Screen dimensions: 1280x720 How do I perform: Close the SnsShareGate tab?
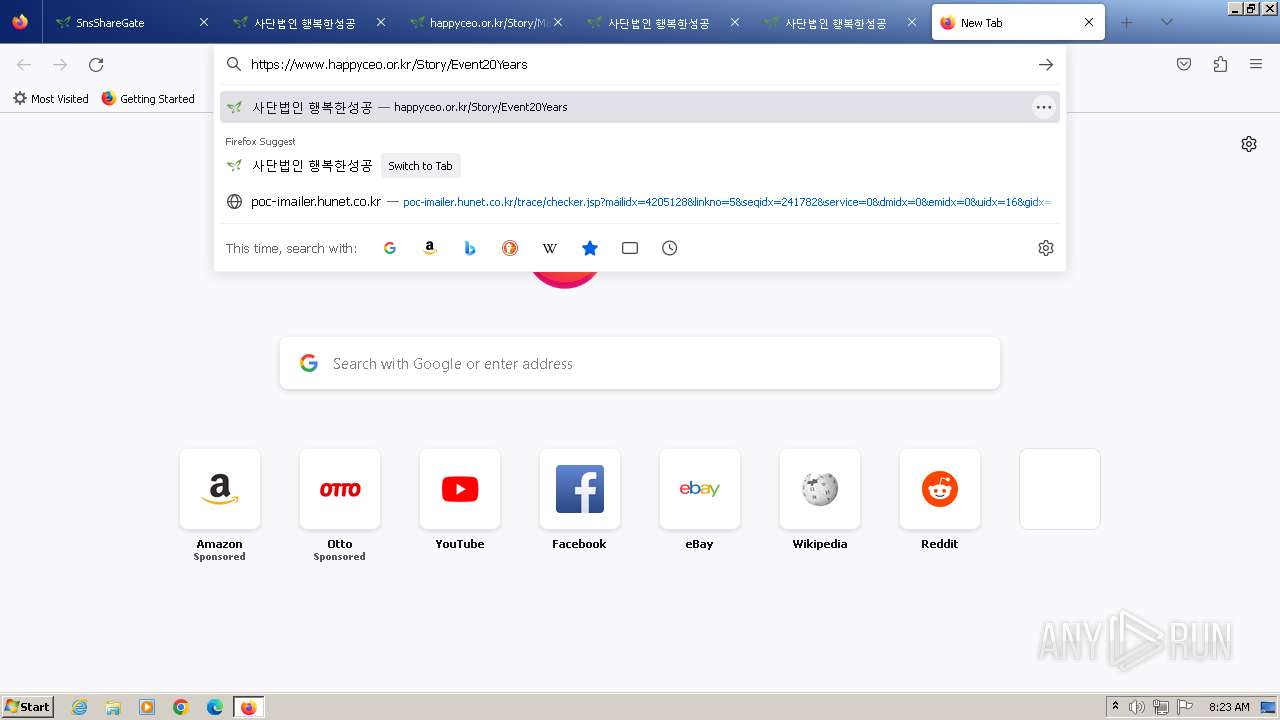click(204, 22)
